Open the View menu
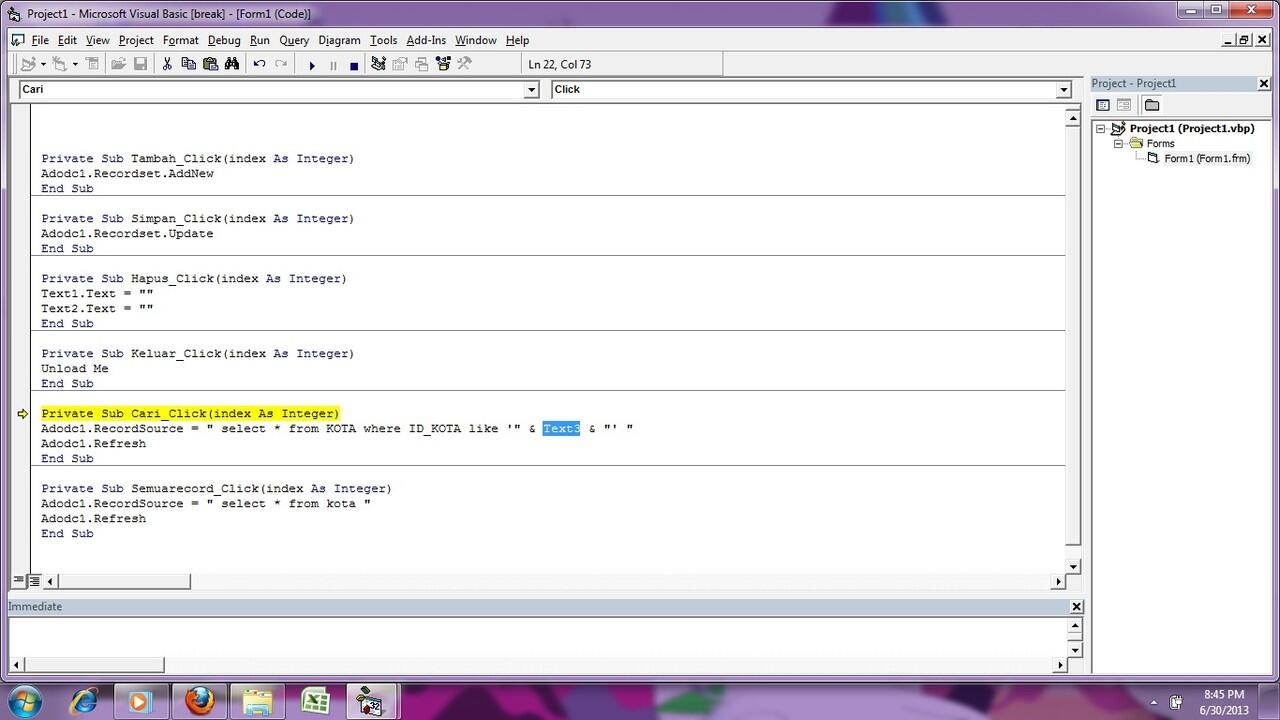Image resolution: width=1280 pixels, height=720 pixels. 98,40
